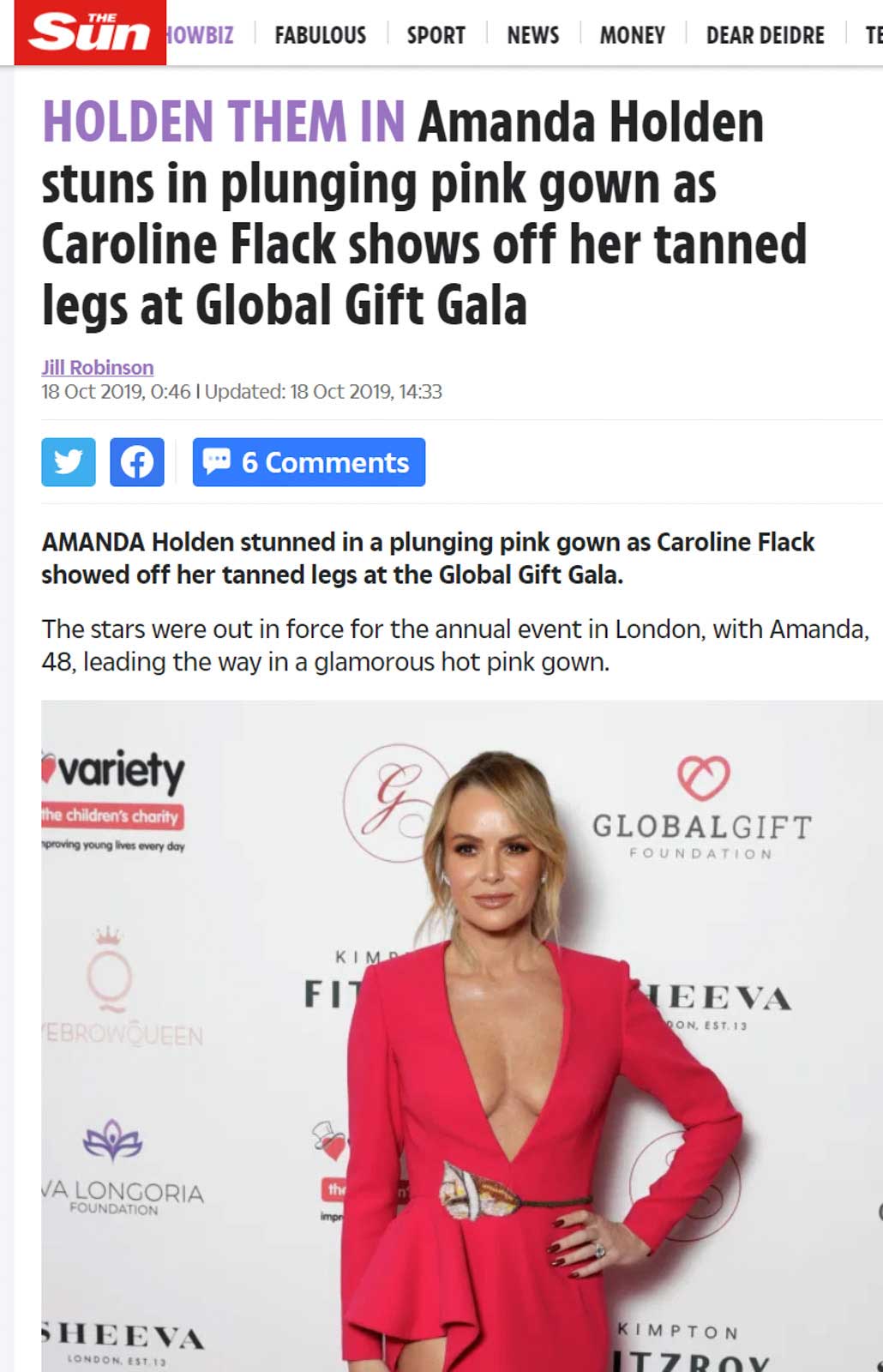Click the purple HOLDEN THEM IN kicker
Screen dimensions: 883x1372
click(x=223, y=121)
